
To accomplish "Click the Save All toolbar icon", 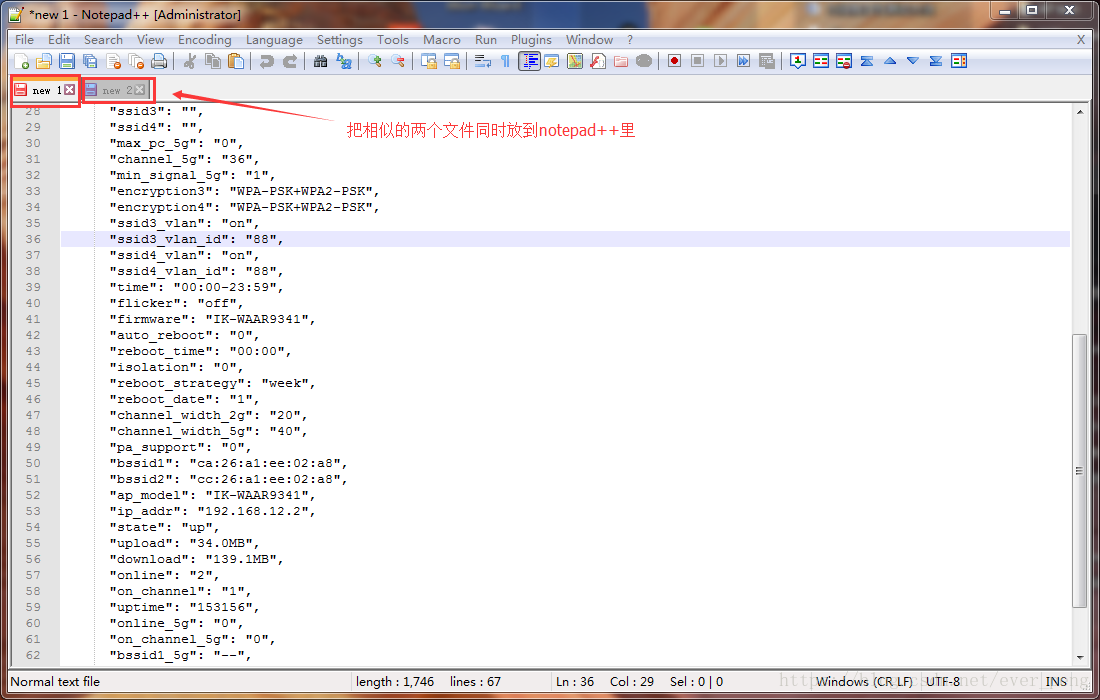I will (90, 61).
